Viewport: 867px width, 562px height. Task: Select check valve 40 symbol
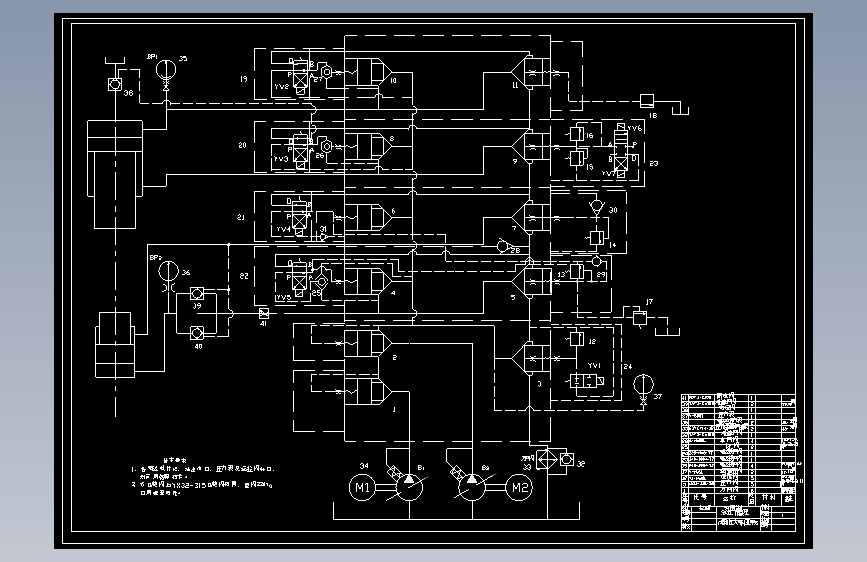click(197, 333)
